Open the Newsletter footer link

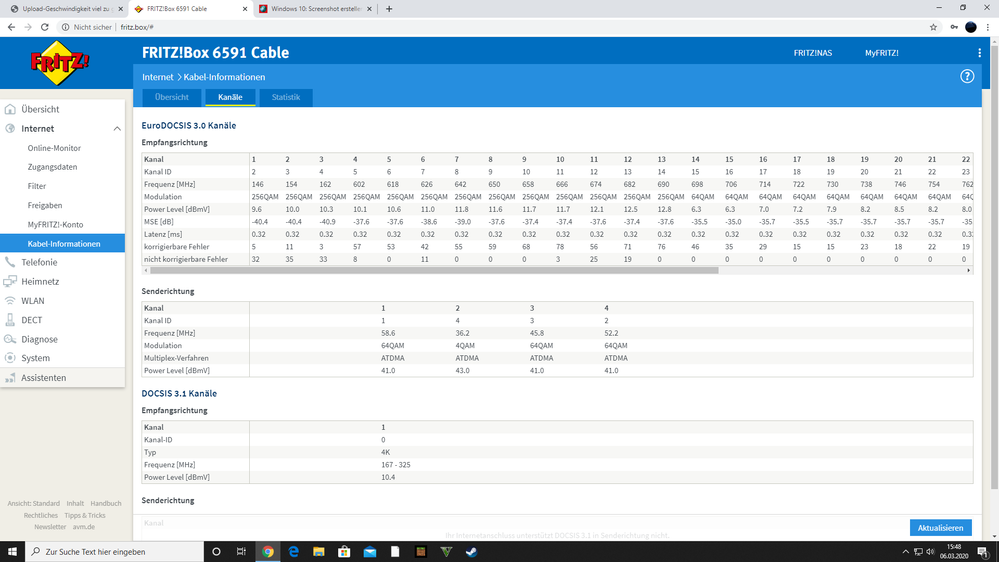click(50, 527)
